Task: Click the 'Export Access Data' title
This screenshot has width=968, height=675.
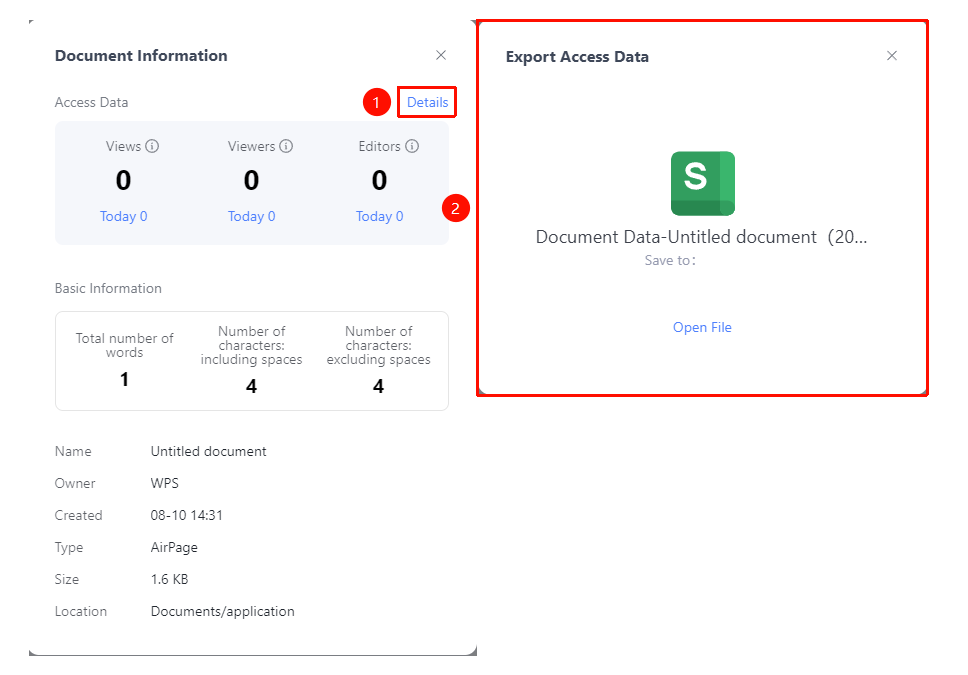Action: point(577,57)
